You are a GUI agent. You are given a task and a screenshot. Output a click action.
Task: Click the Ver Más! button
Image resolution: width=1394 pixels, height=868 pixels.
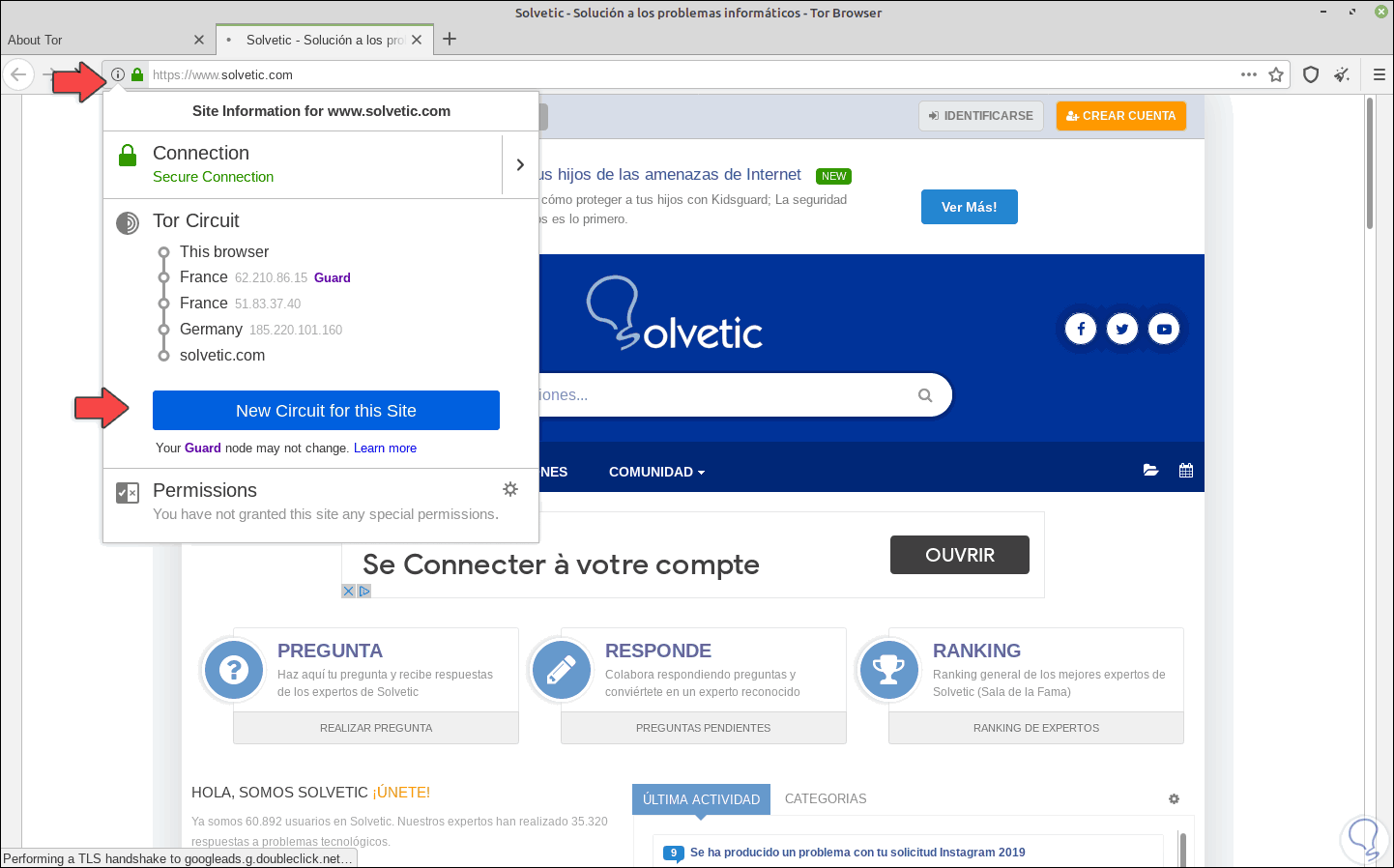[x=970, y=207]
